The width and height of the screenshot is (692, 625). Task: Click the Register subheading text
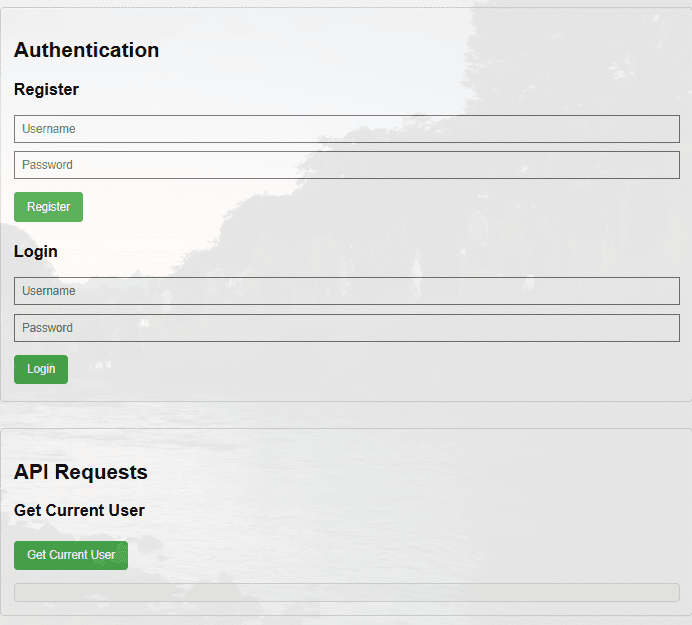tap(46, 89)
